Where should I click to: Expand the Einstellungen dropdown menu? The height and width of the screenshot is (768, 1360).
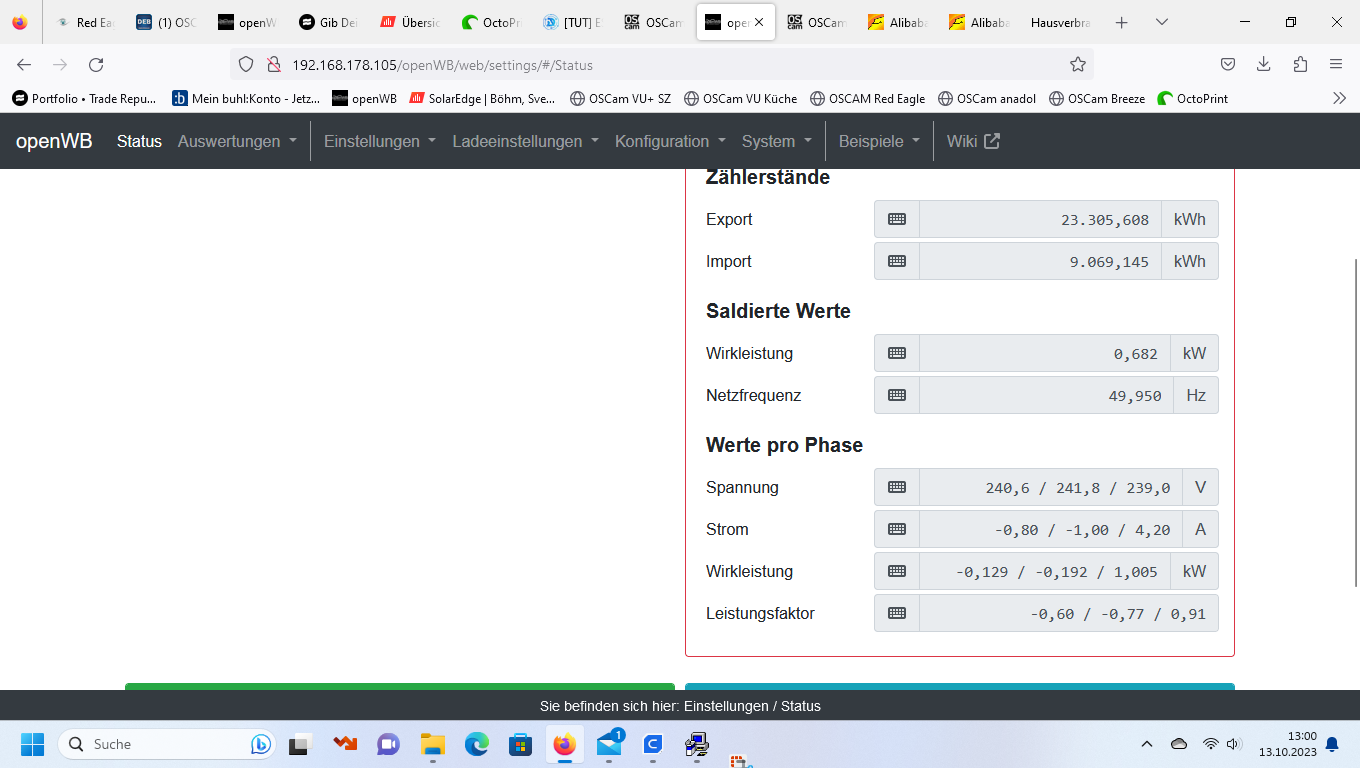coord(380,141)
